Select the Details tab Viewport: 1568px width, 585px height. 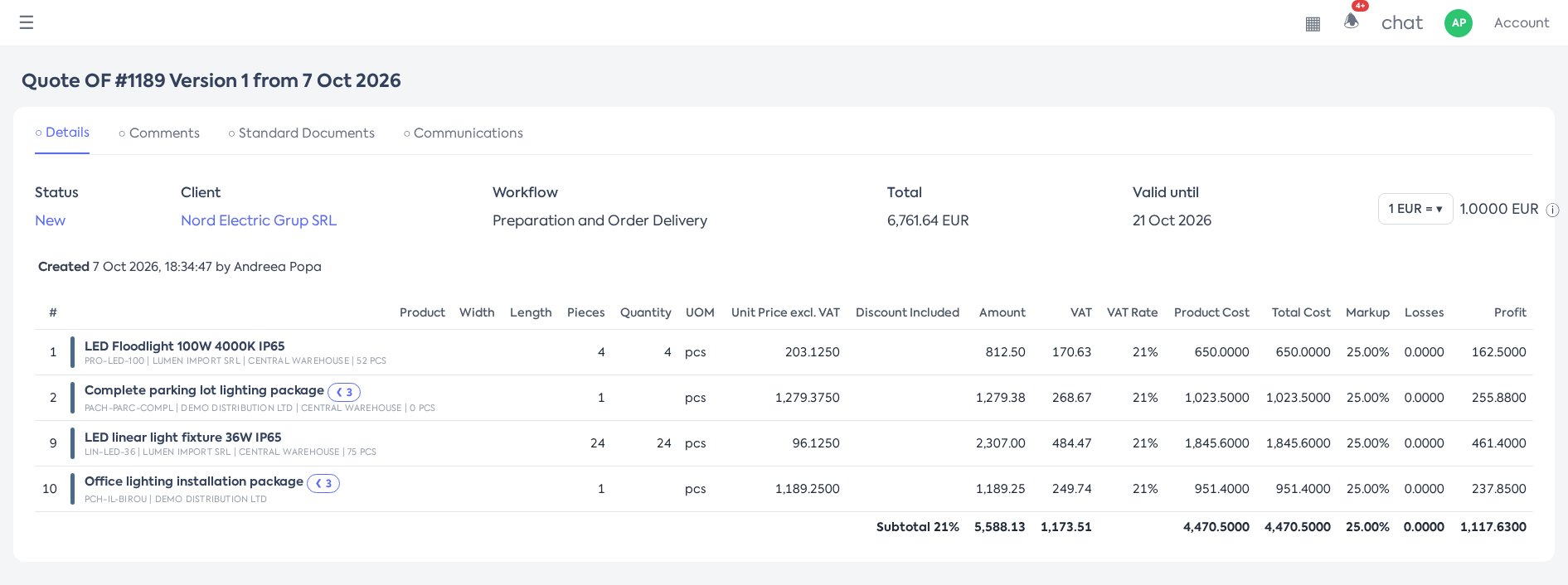62,133
